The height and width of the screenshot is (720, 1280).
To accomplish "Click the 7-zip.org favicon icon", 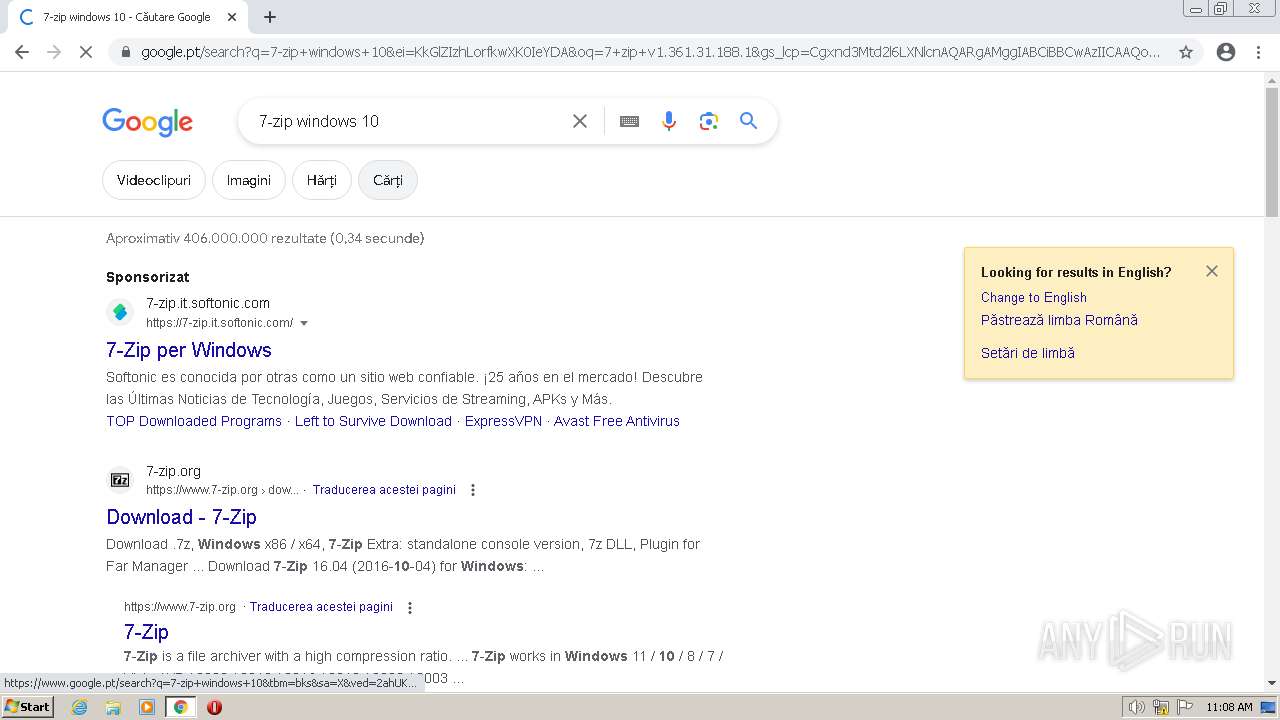I will click(x=120, y=480).
